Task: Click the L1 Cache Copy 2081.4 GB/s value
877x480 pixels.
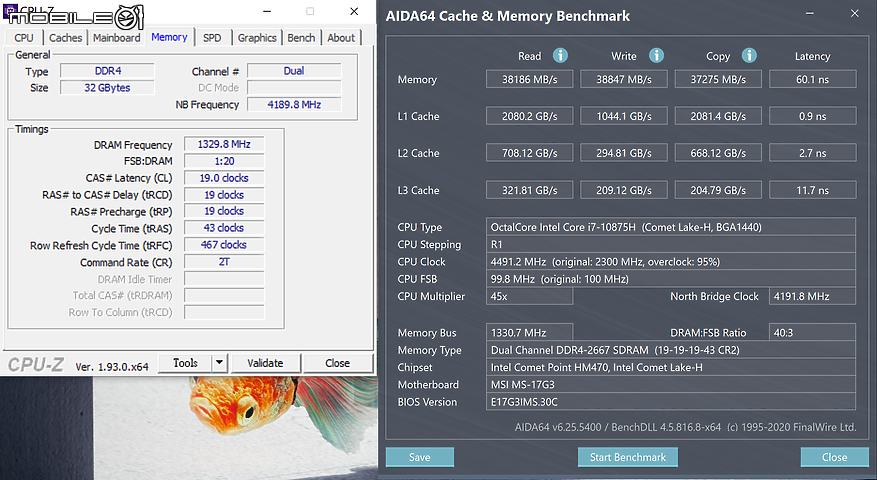Action: click(718, 116)
